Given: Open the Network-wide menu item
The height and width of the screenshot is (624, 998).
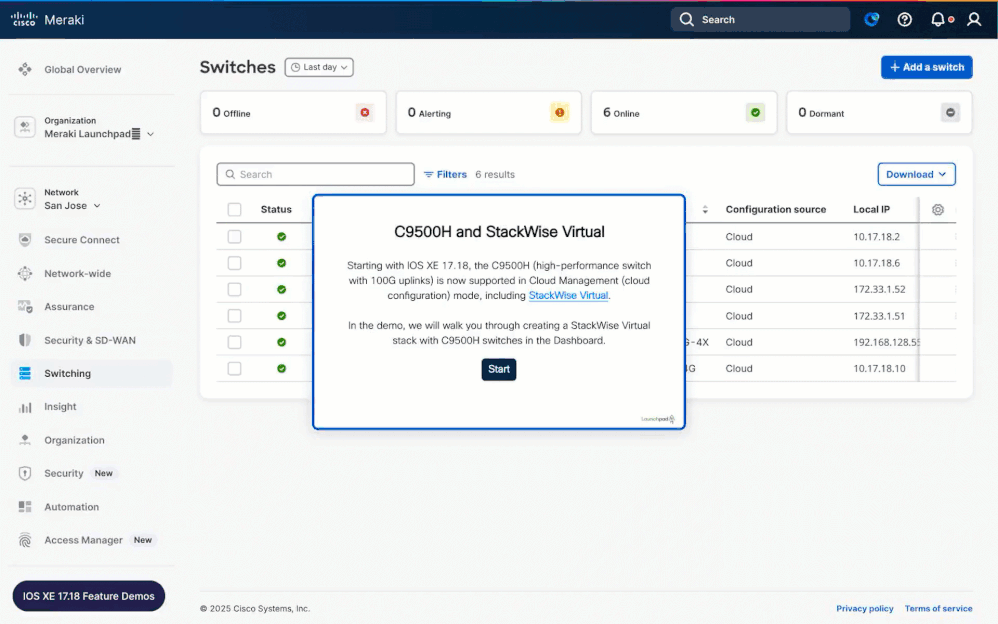Looking at the screenshot, I should click(x=77, y=273).
